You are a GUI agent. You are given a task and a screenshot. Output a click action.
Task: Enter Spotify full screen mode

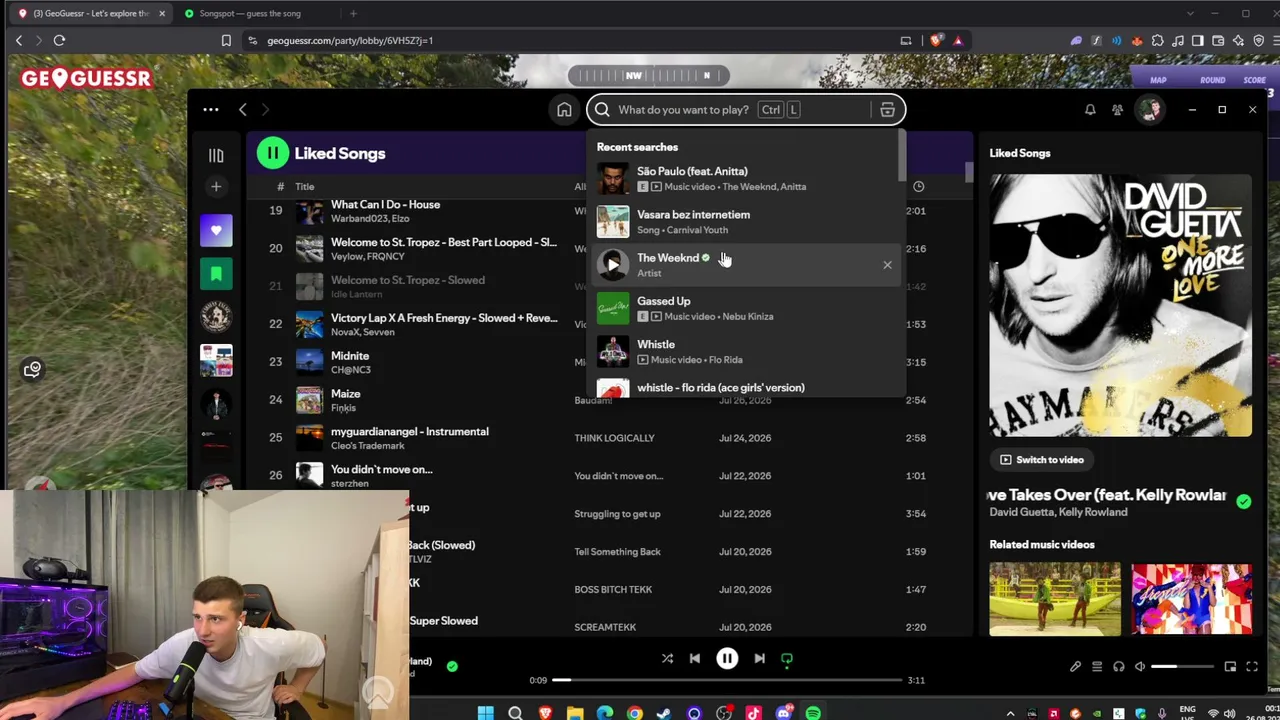(x=1252, y=667)
